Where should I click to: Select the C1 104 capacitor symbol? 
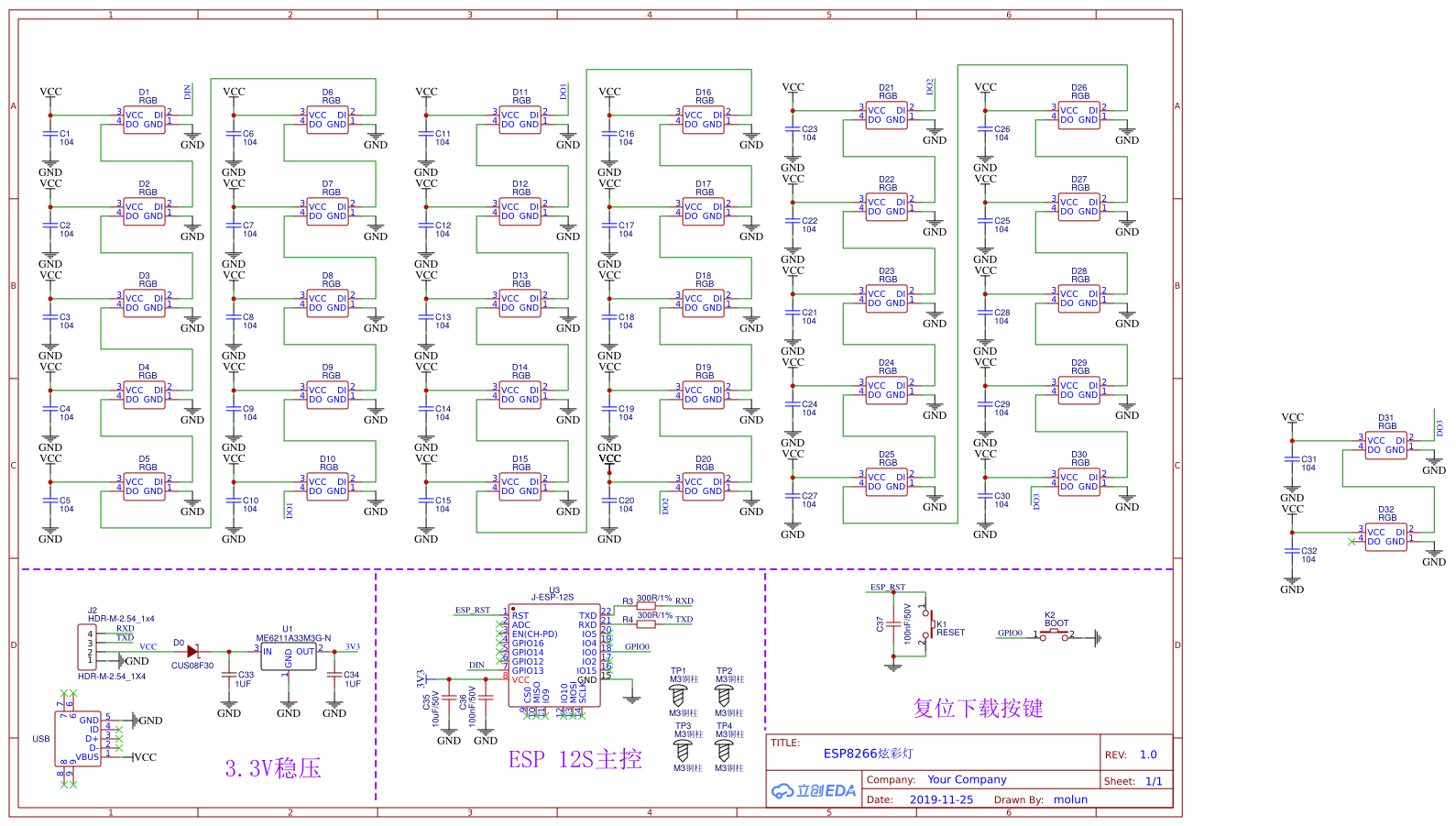tap(50, 134)
